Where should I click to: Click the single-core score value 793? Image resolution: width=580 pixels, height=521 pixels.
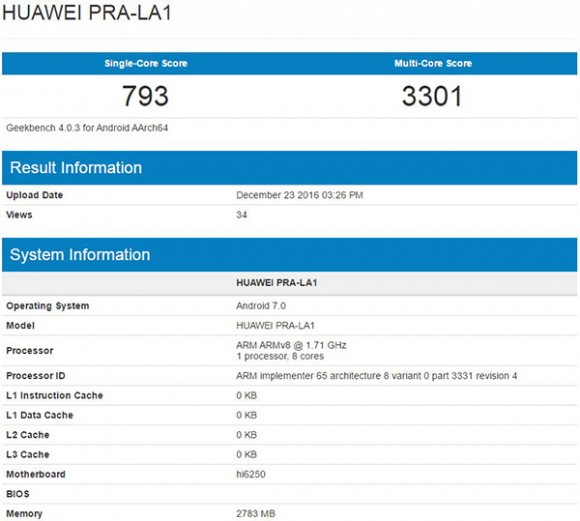[145, 96]
